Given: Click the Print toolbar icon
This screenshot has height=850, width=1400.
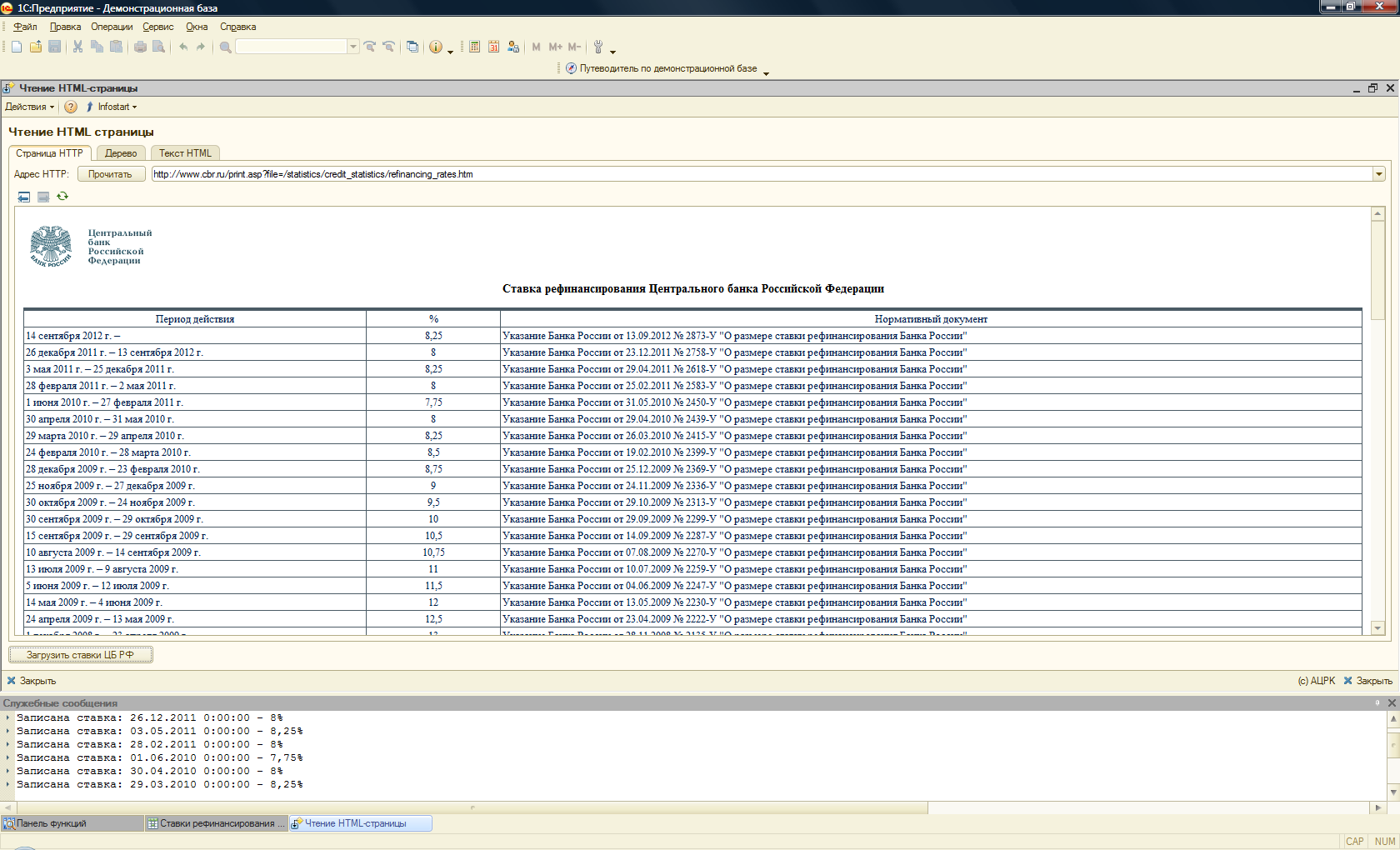Looking at the screenshot, I should tap(140, 47).
